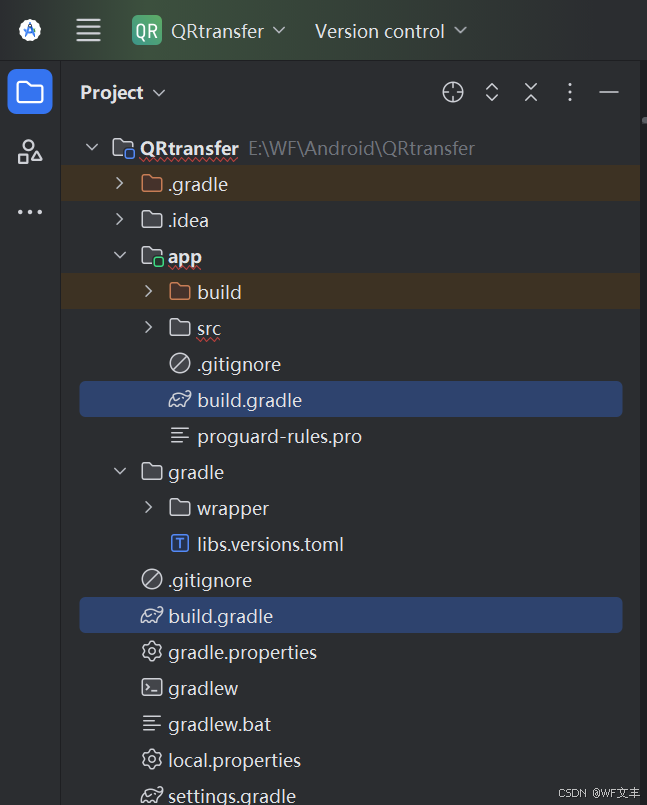Show more tool windows
The width and height of the screenshot is (647, 805).
coord(30,212)
